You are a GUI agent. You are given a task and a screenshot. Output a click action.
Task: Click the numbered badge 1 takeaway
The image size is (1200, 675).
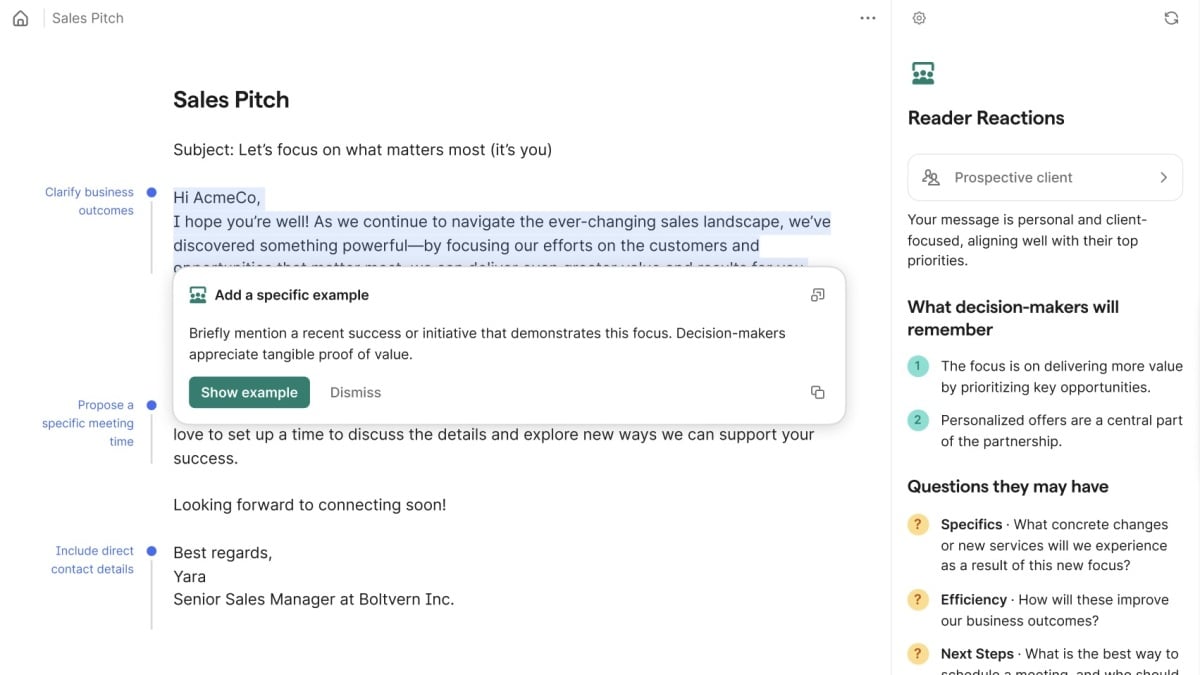[x=917, y=366]
